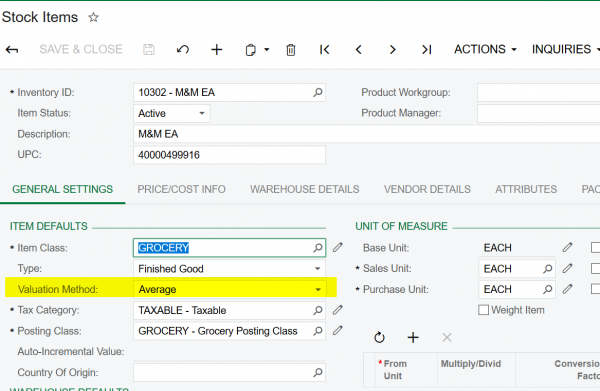The height and width of the screenshot is (391, 600).
Task: Add a new stock item record
Action: pyautogui.click(x=217, y=50)
